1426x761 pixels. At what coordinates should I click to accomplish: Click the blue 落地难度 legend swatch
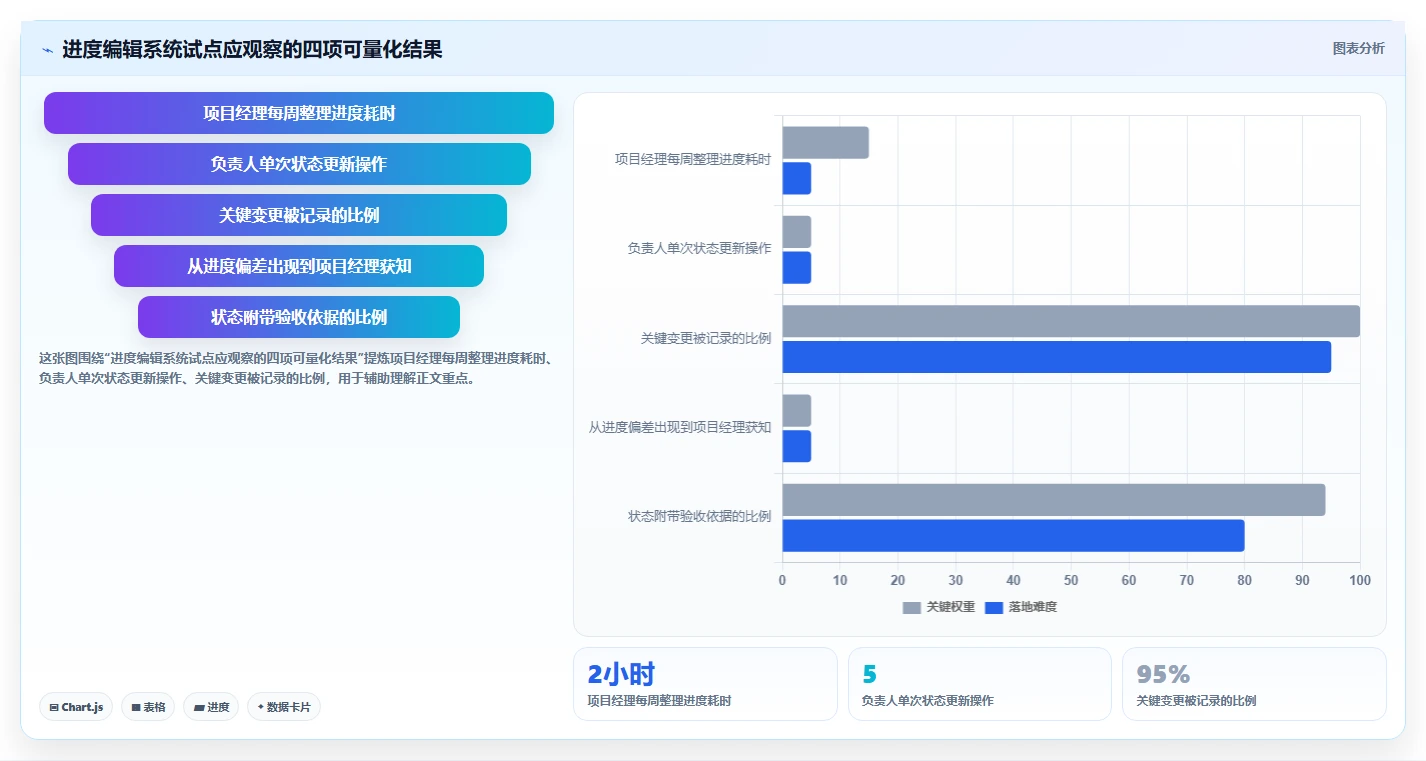(993, 607)
